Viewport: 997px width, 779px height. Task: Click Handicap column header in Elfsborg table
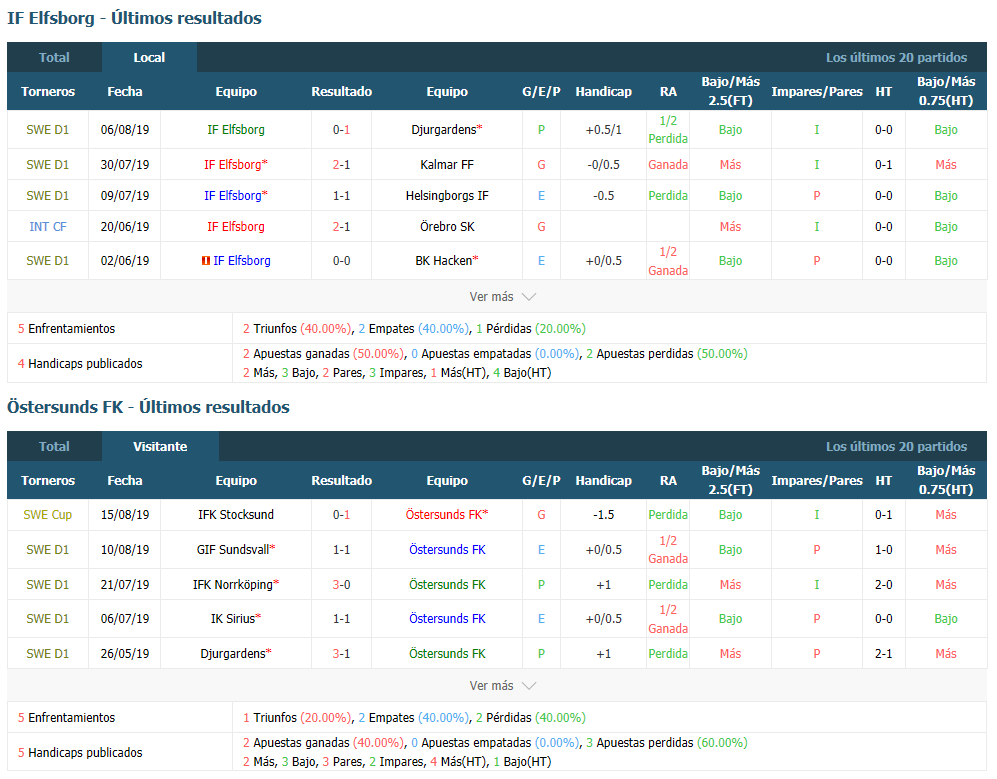click(x=603, y=92)
